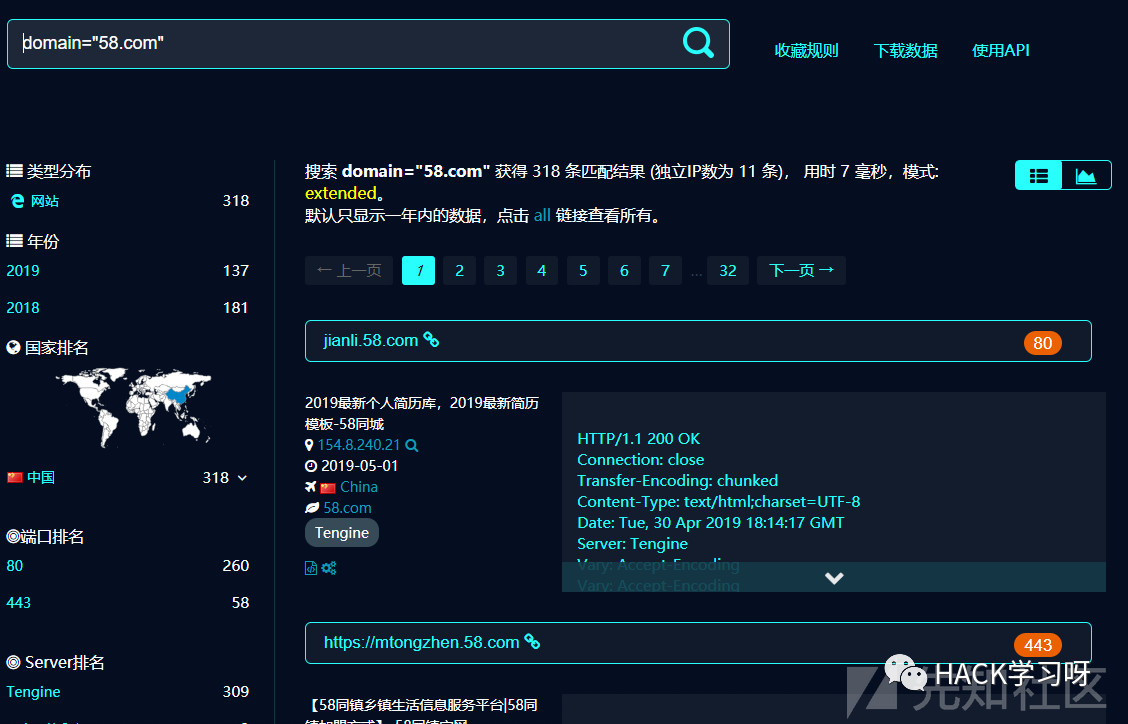The width and height of the screenshot is (1128, 724).
Task: Select 'HTTP/1.1 200 OK' header text
Action: click(x=638, y=438)
